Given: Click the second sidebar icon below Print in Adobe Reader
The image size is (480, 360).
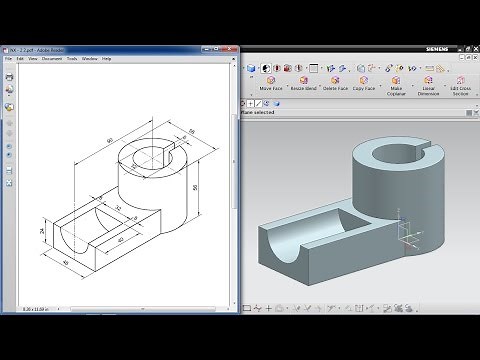Looking at the screenshot, I should tap(9, 89).
